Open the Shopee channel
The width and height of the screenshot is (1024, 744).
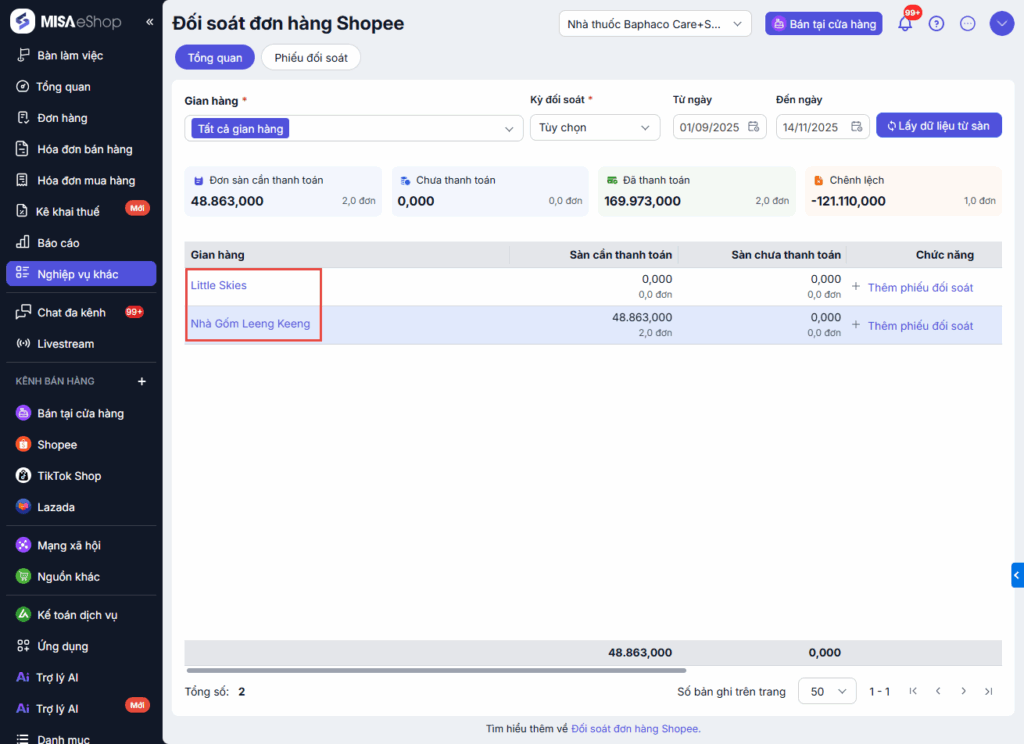click(81, 445)
